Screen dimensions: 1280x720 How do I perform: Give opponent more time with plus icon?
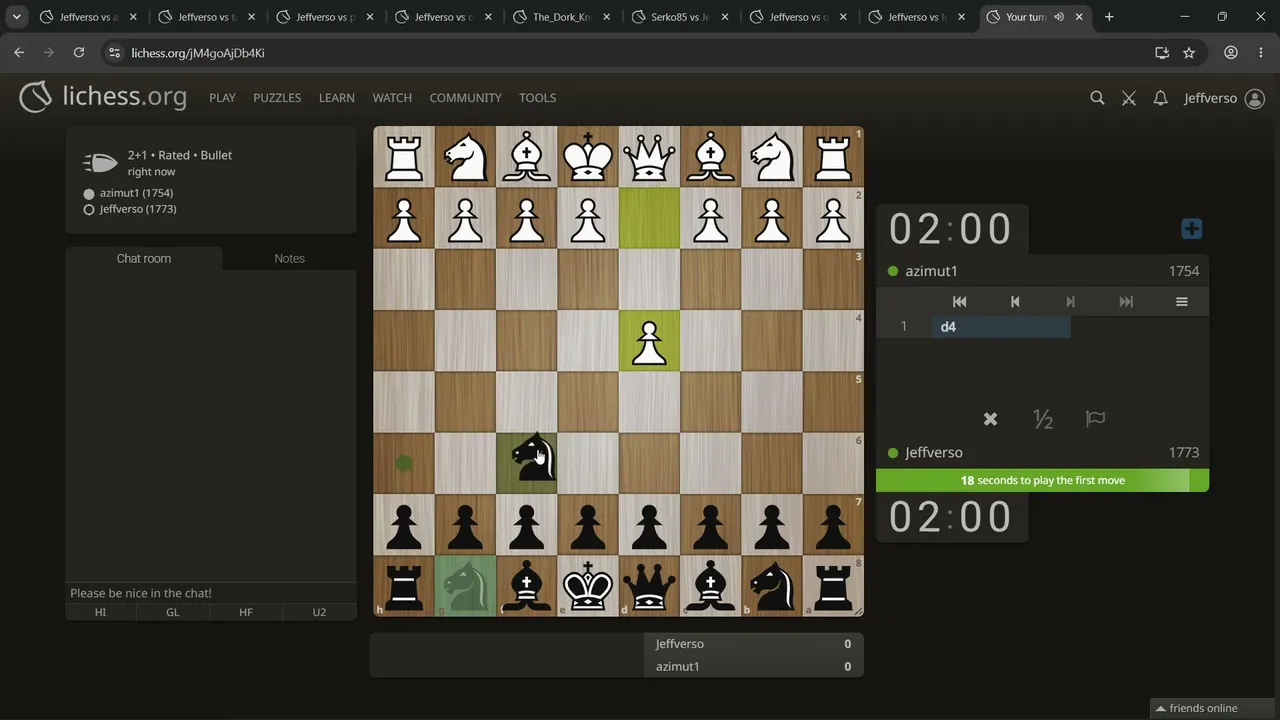(1191, 229)
